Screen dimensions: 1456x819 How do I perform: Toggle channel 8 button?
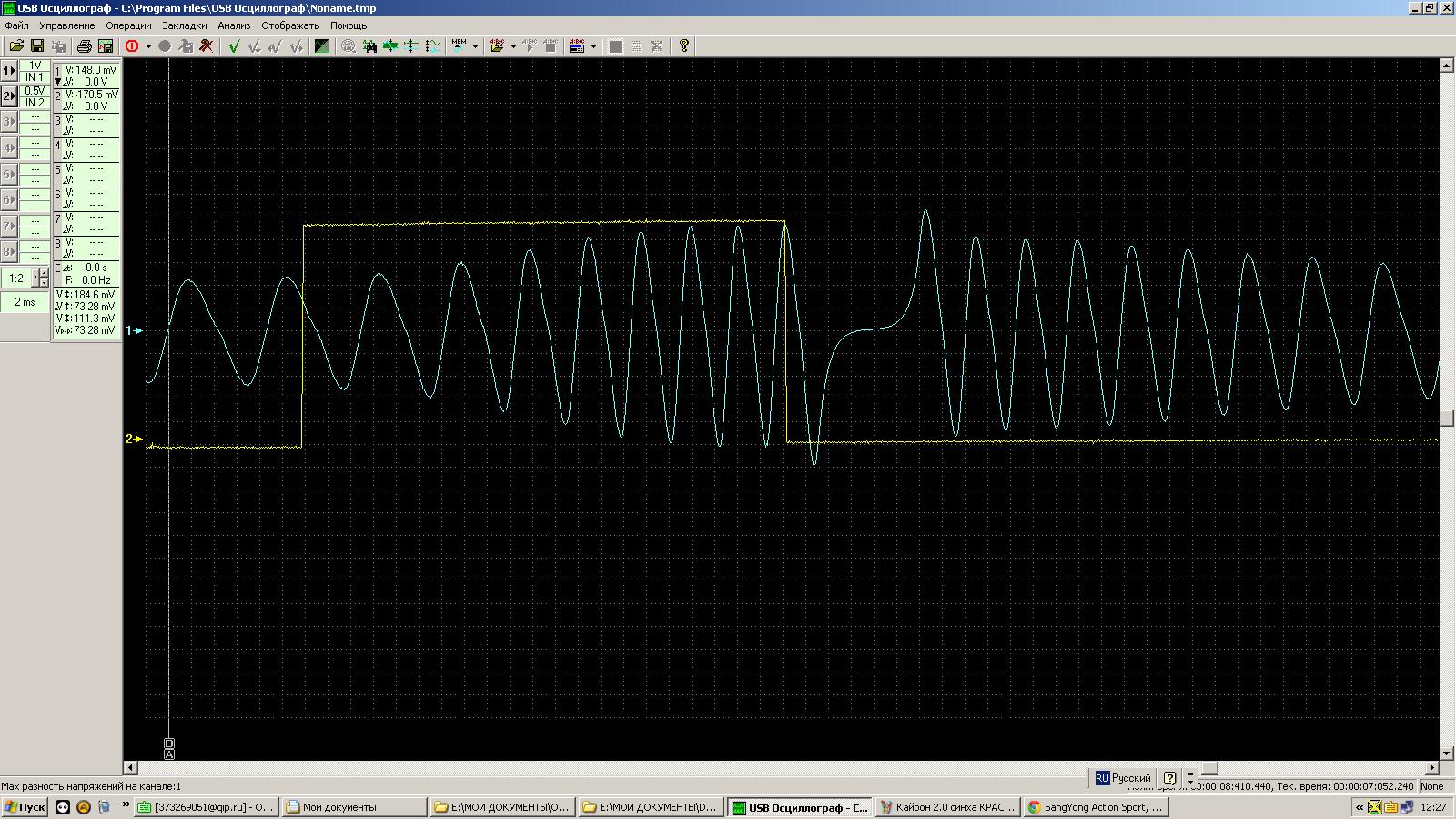point(9,251)
